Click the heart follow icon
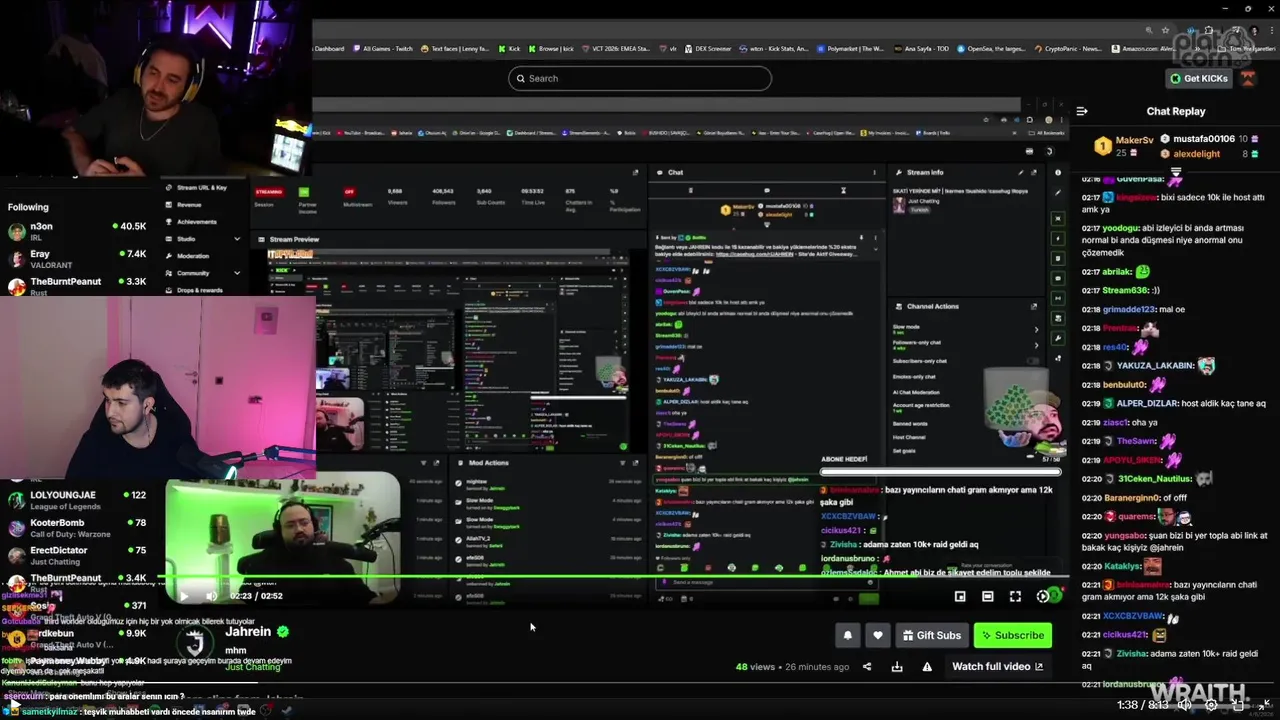 coord(877,635)
